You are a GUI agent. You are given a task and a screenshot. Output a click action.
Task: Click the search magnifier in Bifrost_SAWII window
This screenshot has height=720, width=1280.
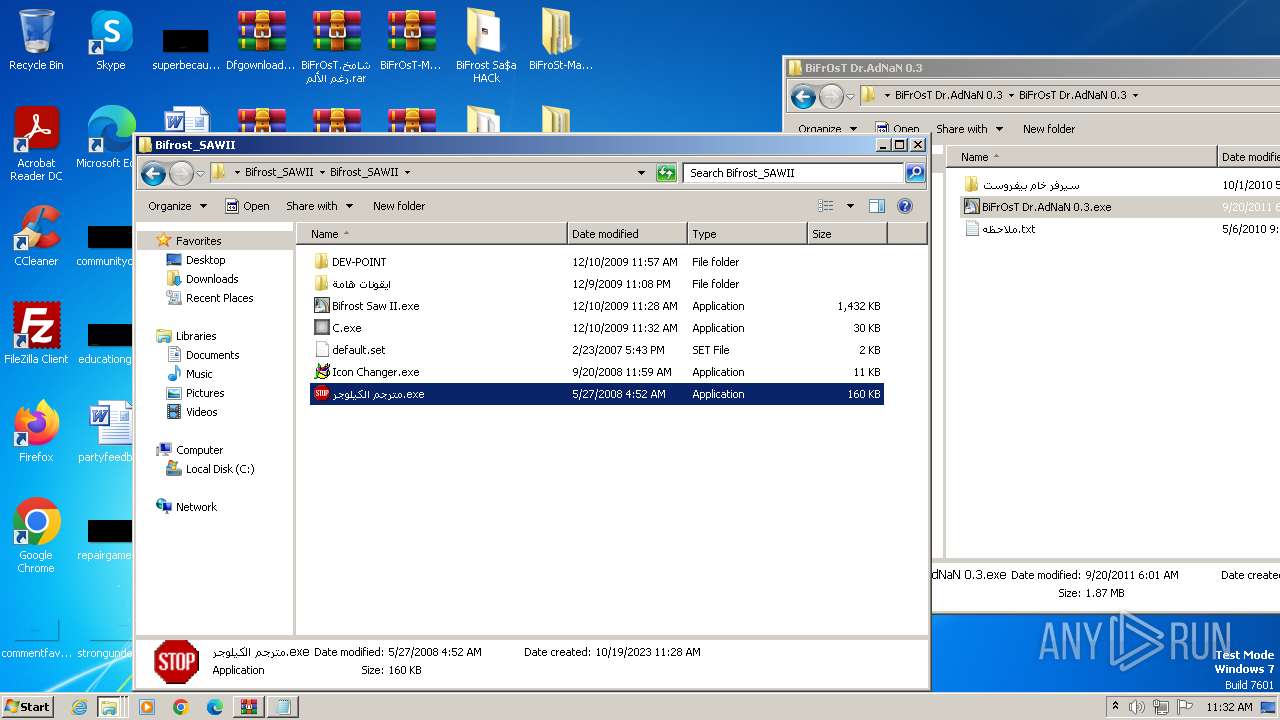pyautogui.click(x=914, y=173)
